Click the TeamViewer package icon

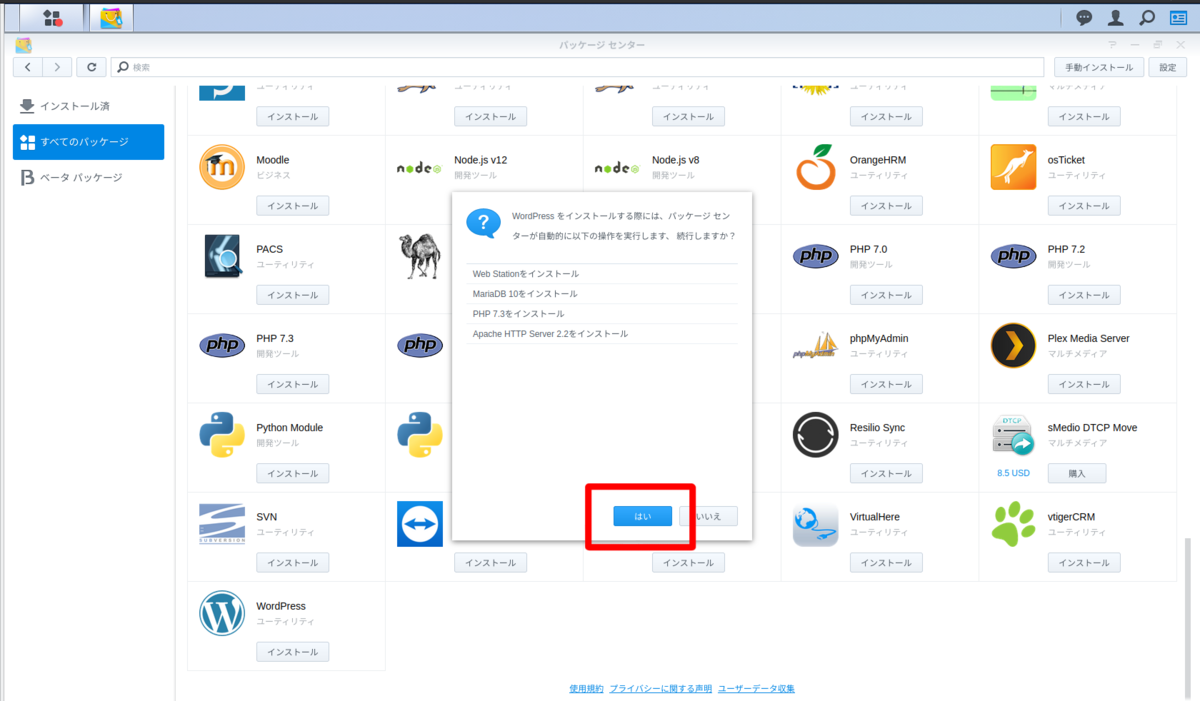420,524
